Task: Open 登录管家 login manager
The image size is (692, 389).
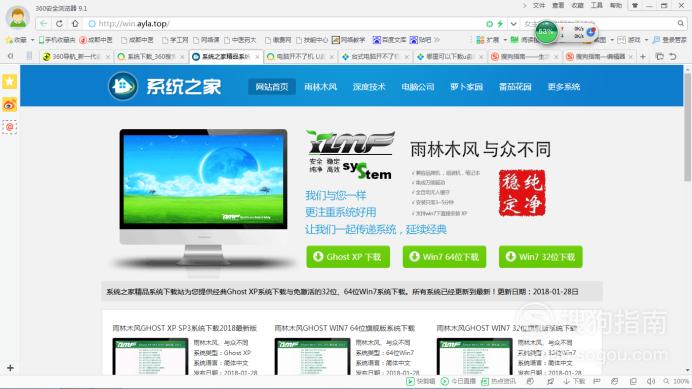Action: tap(669, 40)
